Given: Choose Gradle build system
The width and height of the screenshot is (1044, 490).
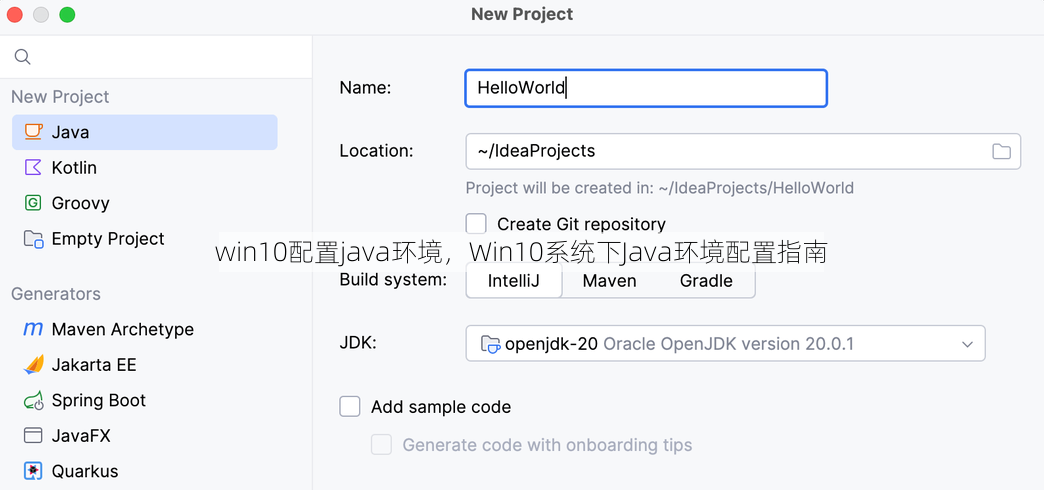Looking at the screenshot, I should [706, 280].
